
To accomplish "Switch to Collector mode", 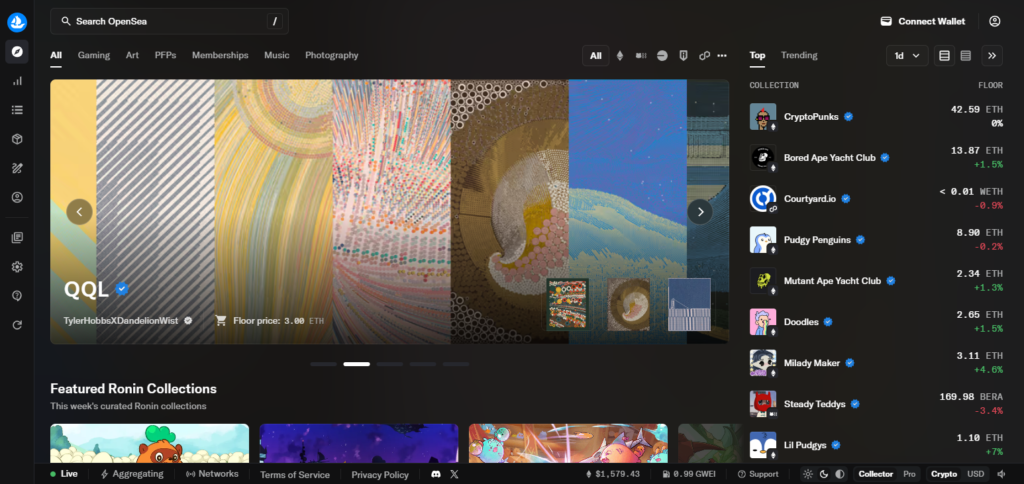I will (875, 474).
